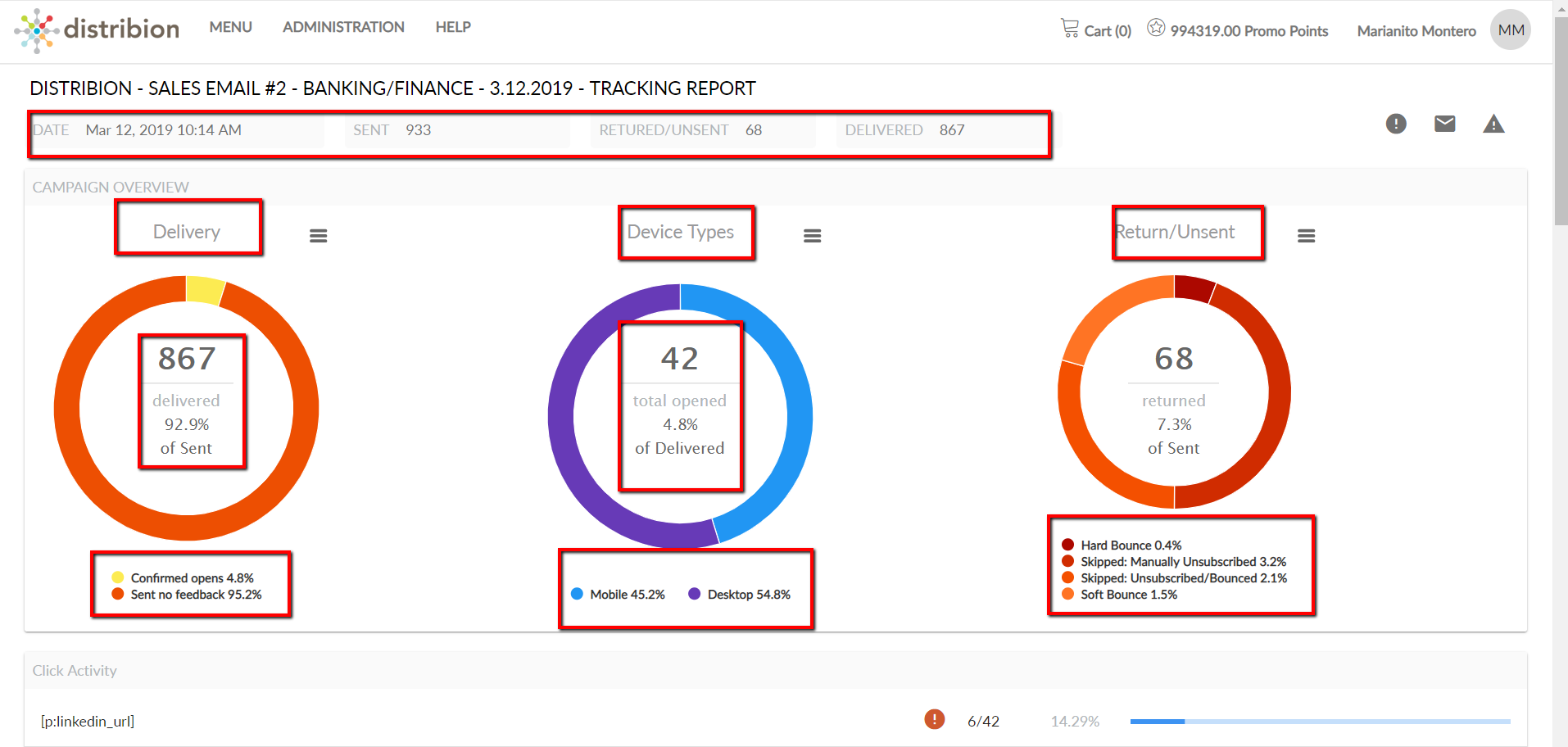Click the yellow Confirmed opens donut segment
1568x747 pixels.
[x=204, y=290]
